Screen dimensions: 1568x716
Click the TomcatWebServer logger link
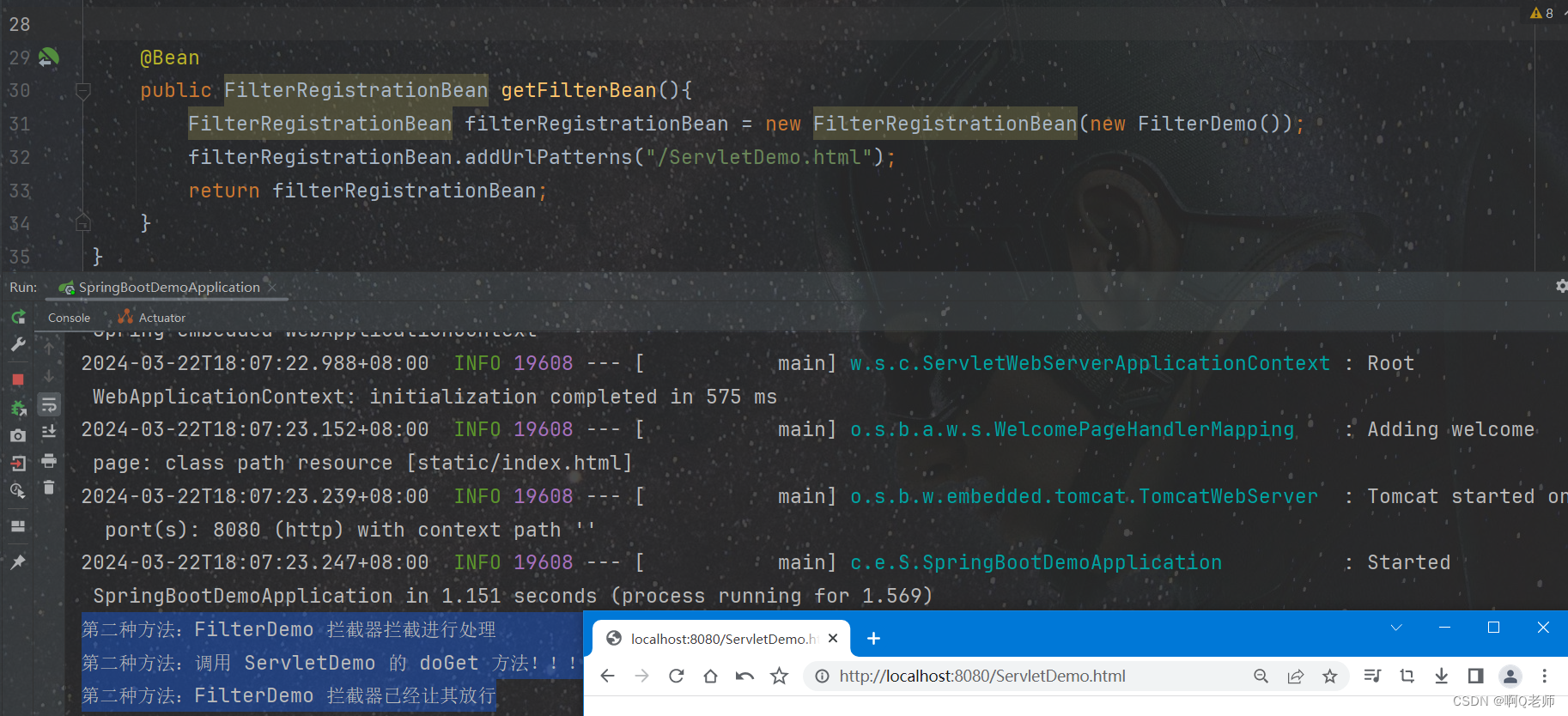(1084, 496)
